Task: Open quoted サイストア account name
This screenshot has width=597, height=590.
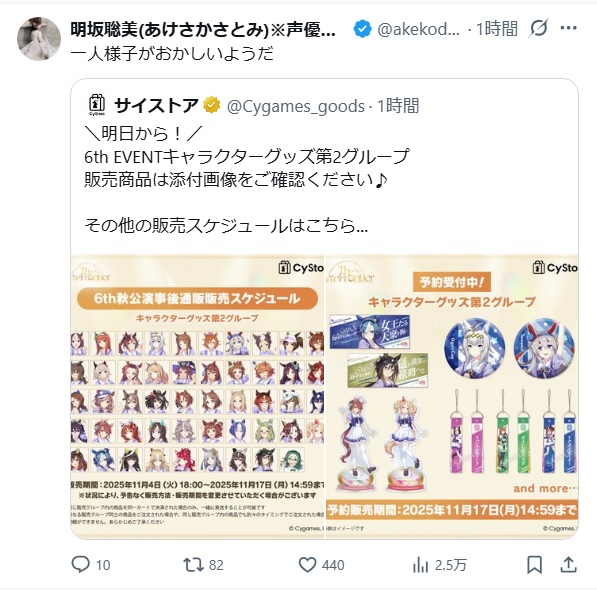Action: click(x=156, y=105)
